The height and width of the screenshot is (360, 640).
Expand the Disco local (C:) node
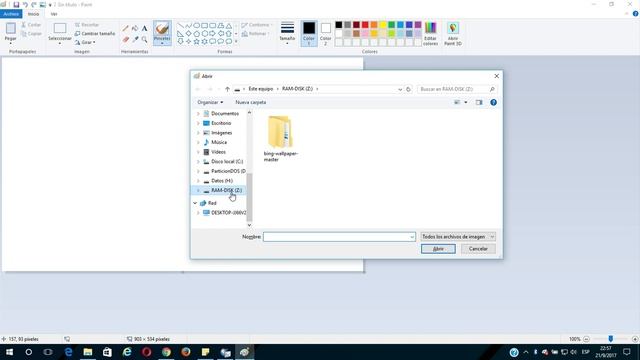pos(198,162)
